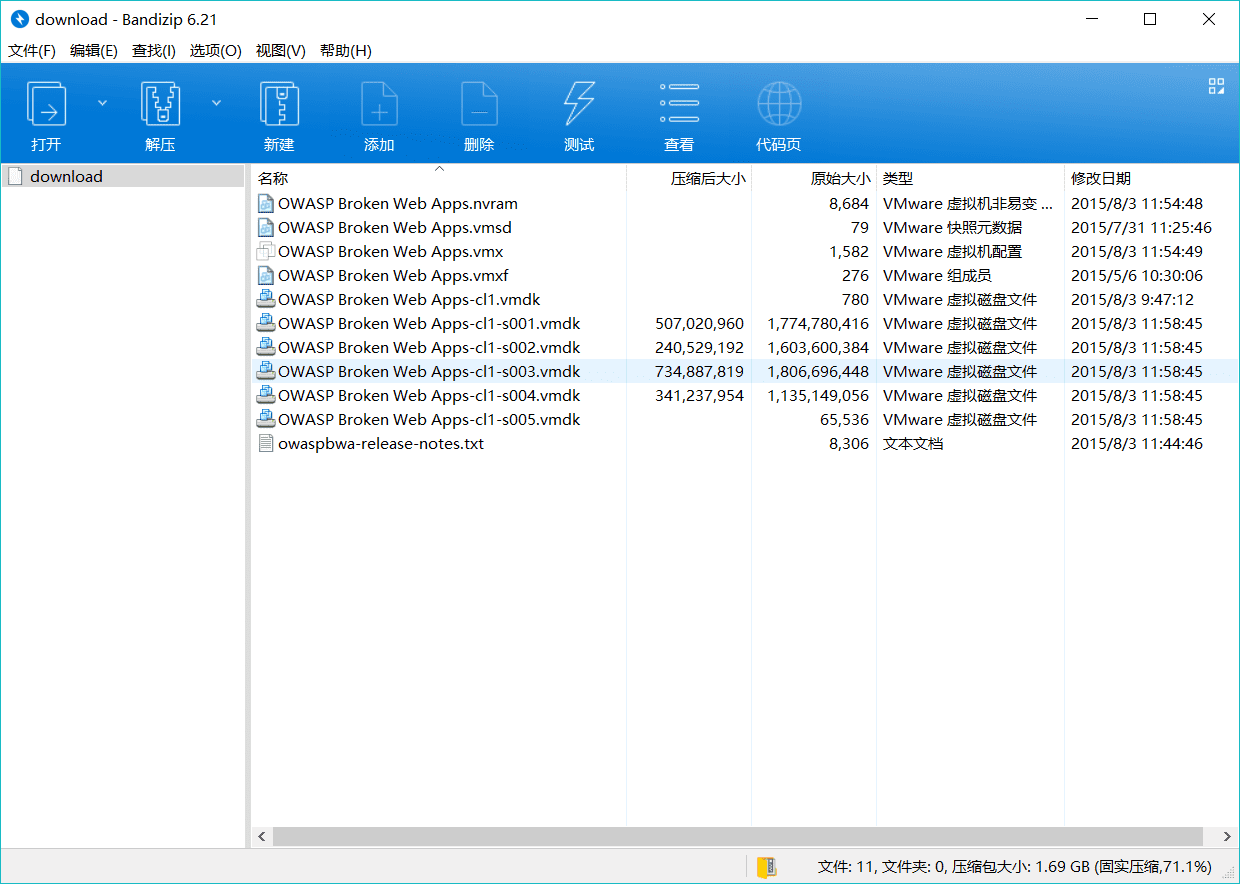Viewport: 1240px width, 884px height.
Task: Open the dropdown arrow next to 解压
Action: click(x=216, y=102)
